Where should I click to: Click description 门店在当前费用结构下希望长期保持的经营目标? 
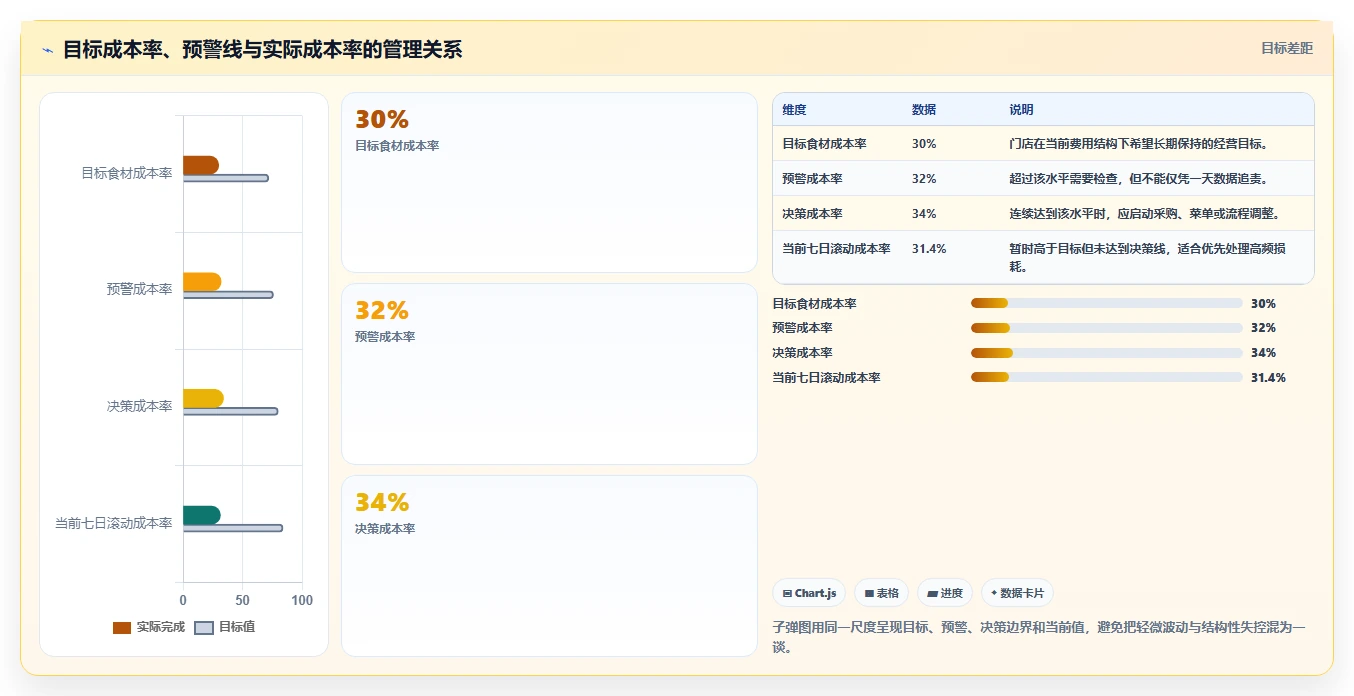tap(1139, 144)
